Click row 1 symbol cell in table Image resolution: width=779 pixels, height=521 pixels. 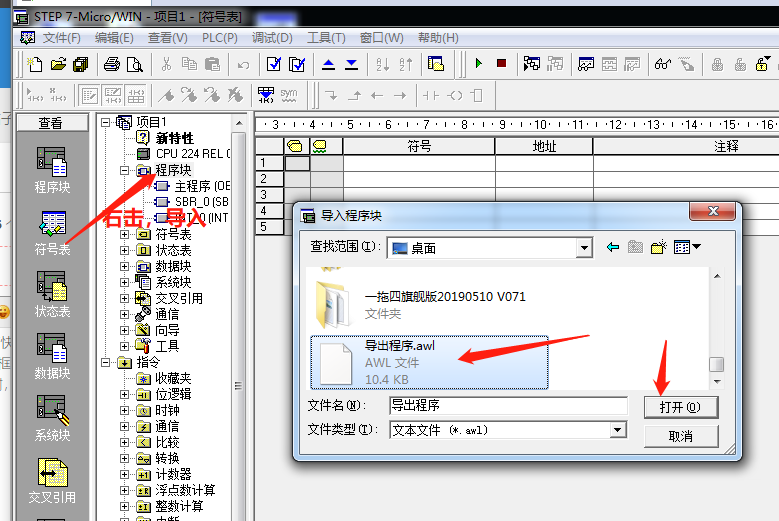(x=419, y=163)
